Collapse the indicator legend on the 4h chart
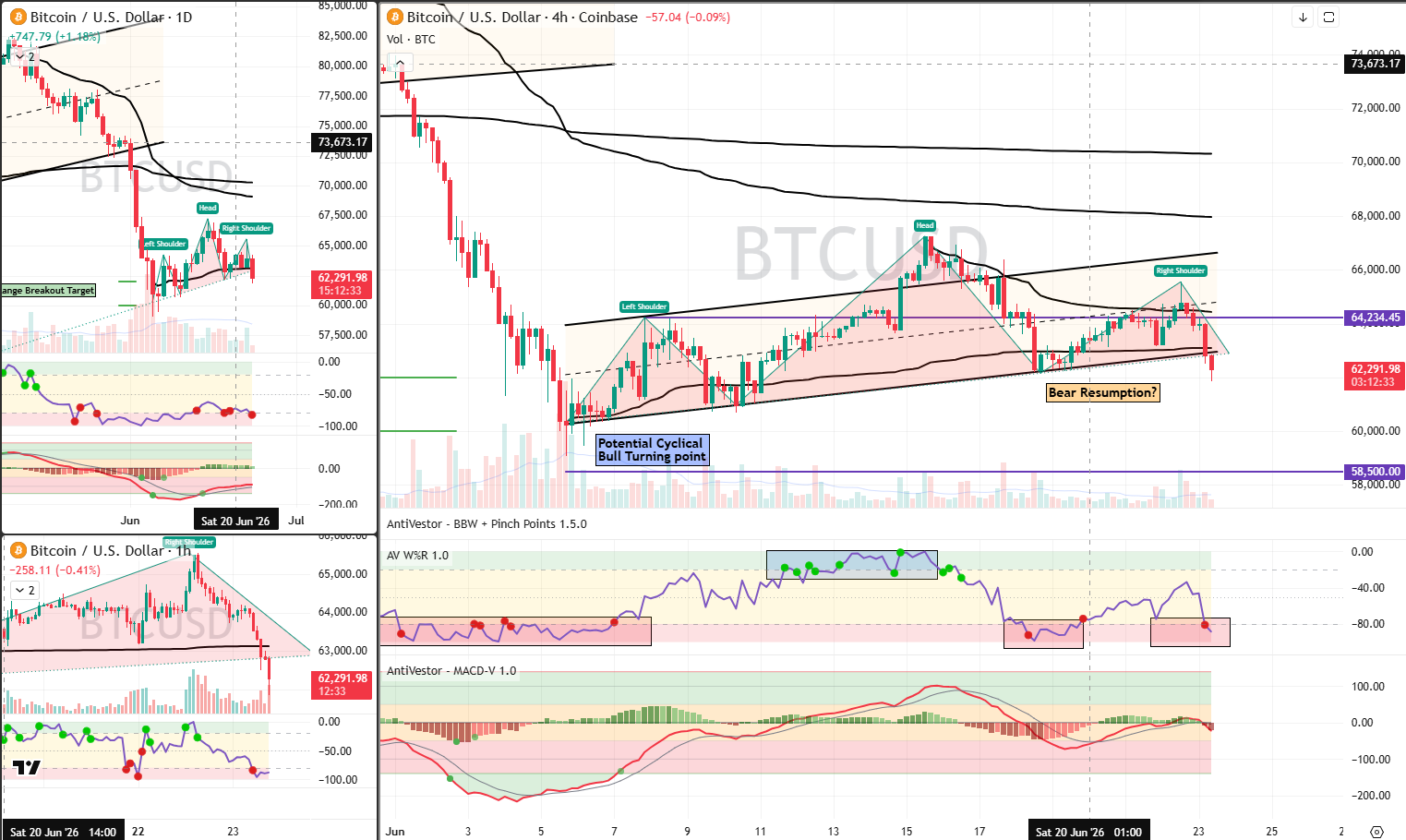 pyautogui.click(x=400, y=63)
